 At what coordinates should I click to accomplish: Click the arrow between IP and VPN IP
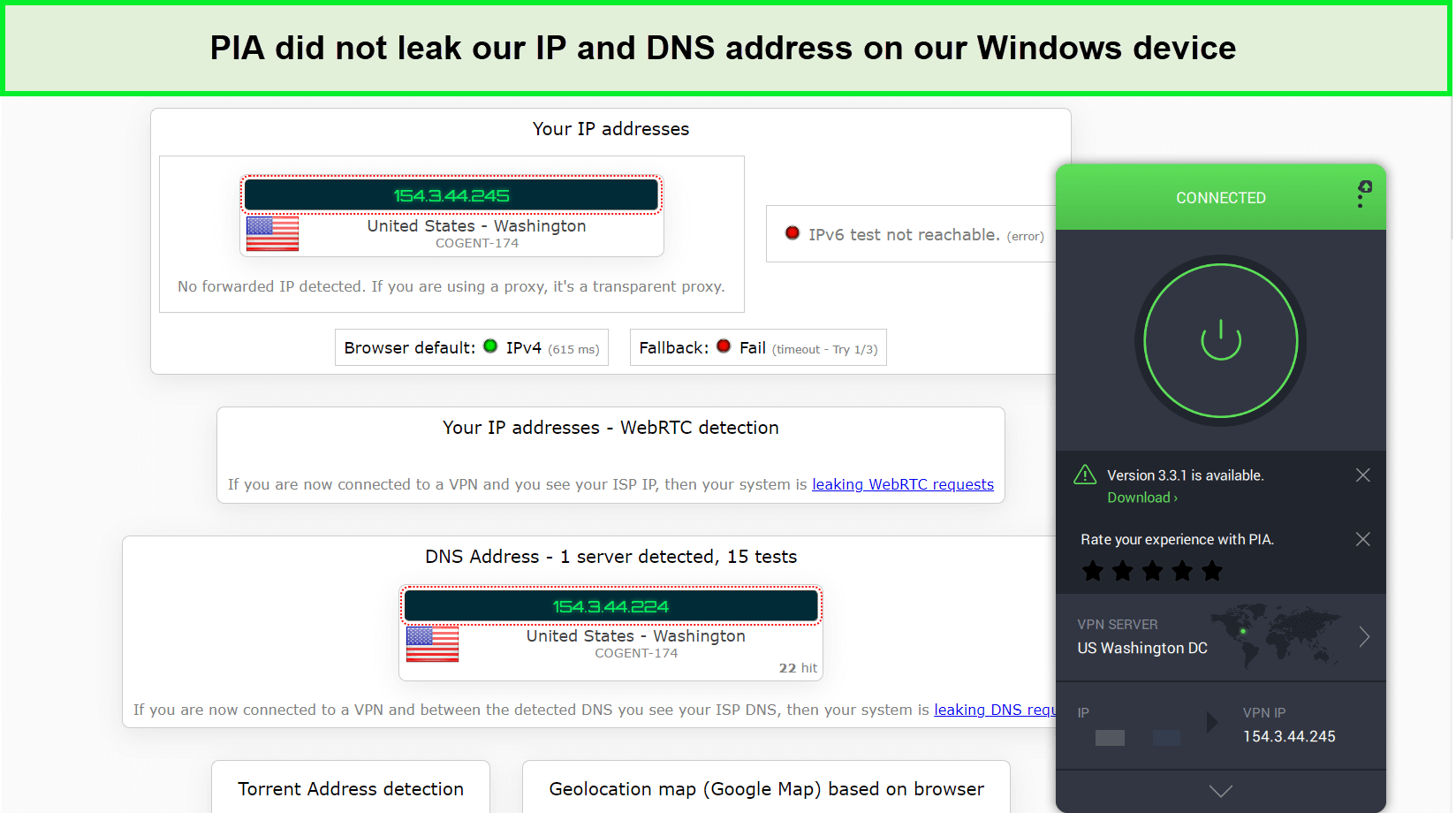1212,722
